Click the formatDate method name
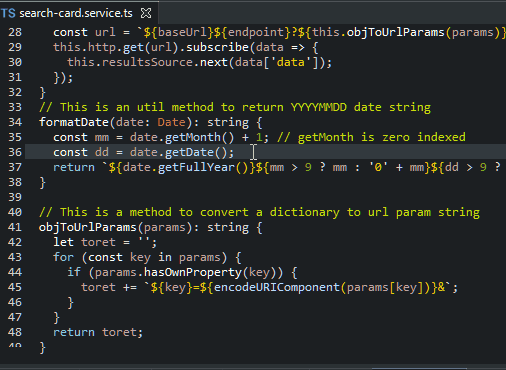506x370 pixels. [74, 122]
